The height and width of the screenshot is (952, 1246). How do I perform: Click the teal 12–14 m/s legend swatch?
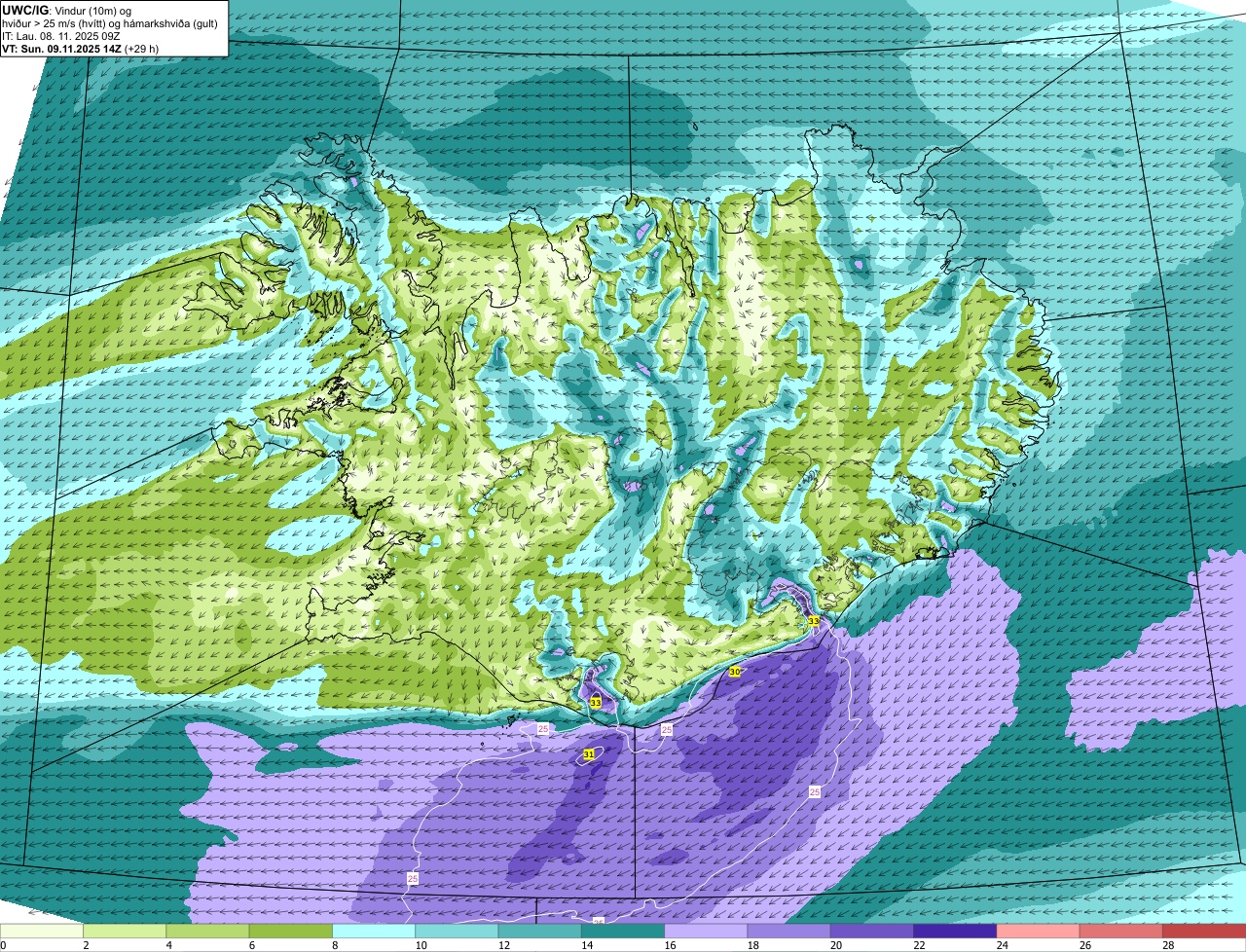(x=540, y=931)
